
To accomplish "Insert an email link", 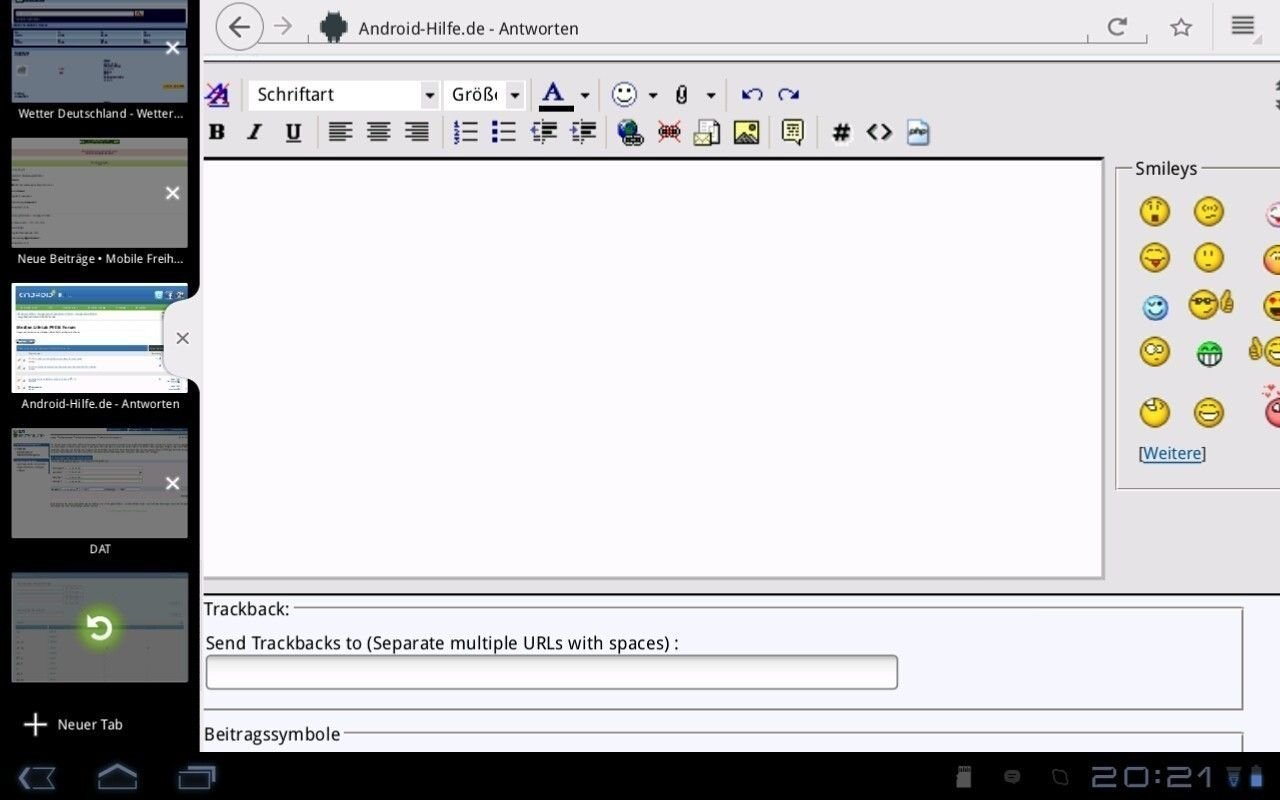I will (x=707, y=132).
